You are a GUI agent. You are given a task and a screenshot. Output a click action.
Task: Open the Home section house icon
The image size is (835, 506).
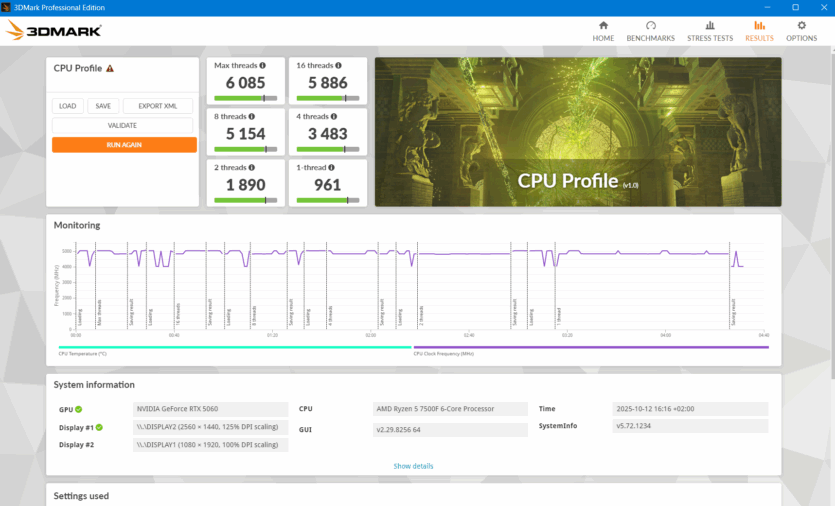603,25
